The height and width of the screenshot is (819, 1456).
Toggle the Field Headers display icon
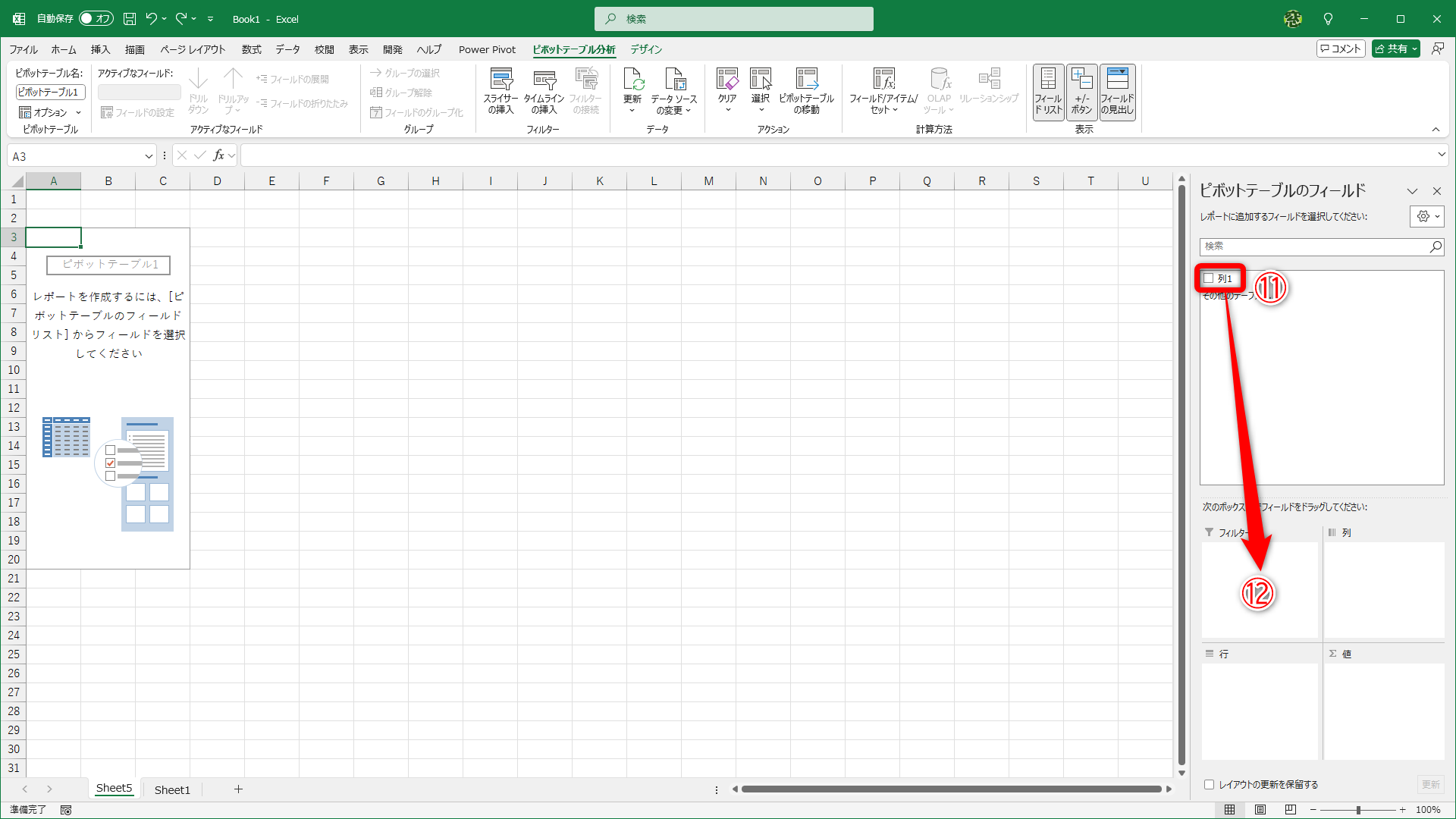tap(1117, 91)
